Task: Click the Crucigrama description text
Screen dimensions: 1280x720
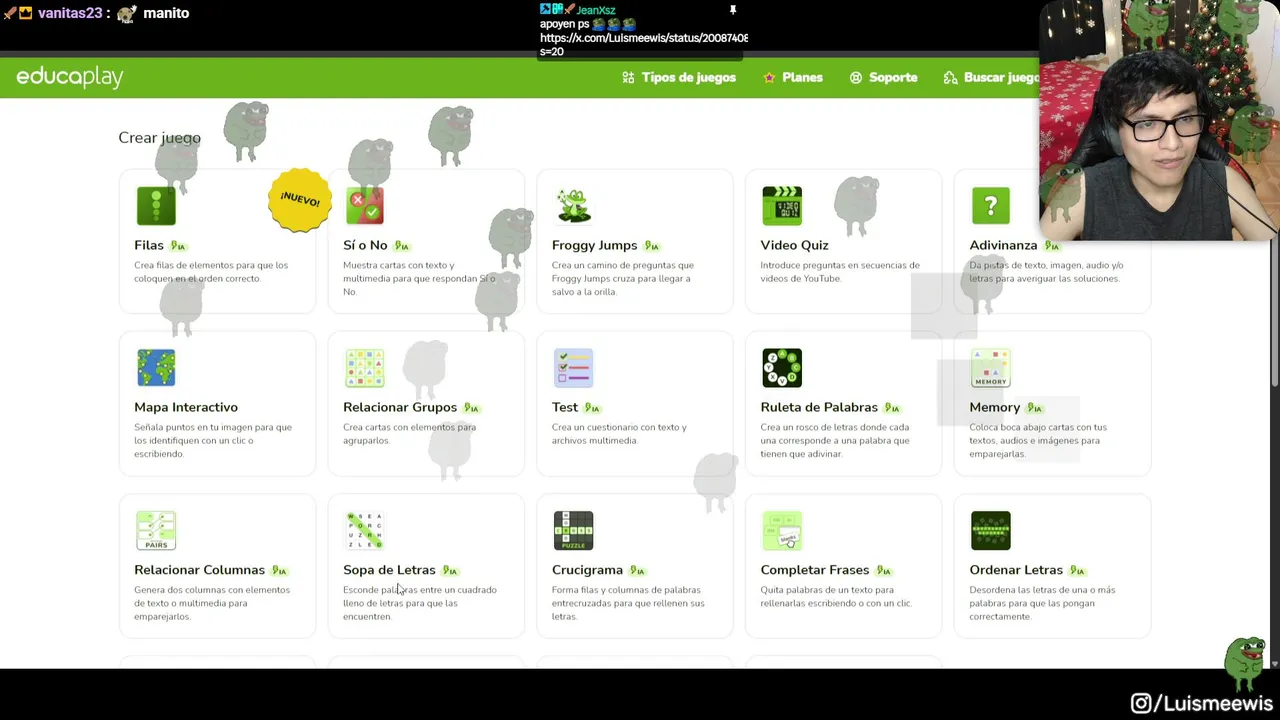Action: click(x=628, y=603)
